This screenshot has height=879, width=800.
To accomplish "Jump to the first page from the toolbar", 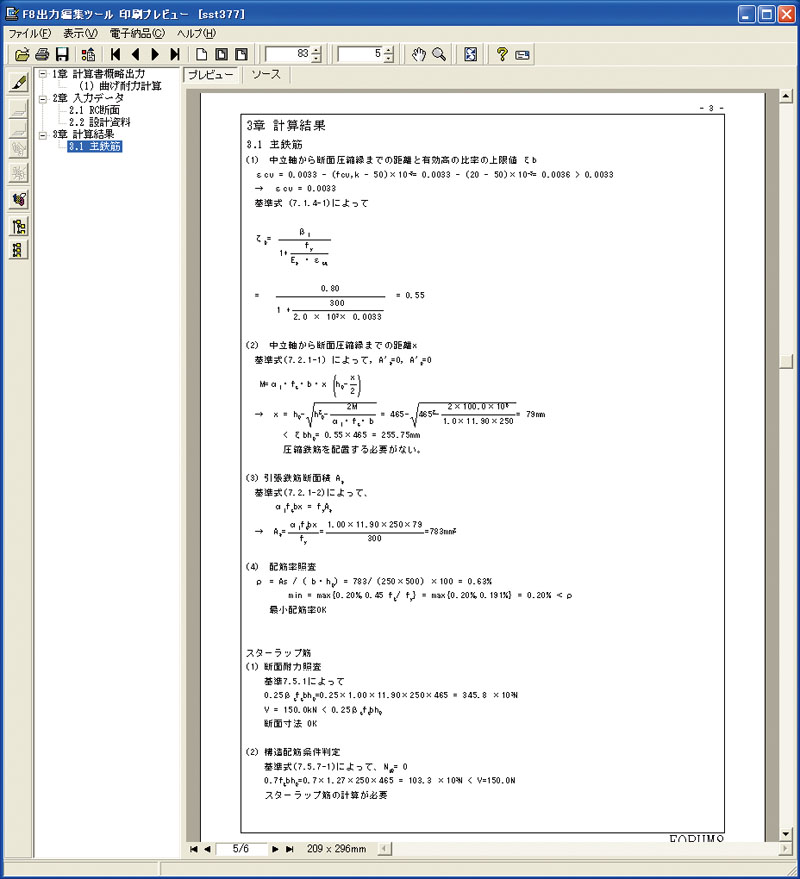I will click(115, 54).
